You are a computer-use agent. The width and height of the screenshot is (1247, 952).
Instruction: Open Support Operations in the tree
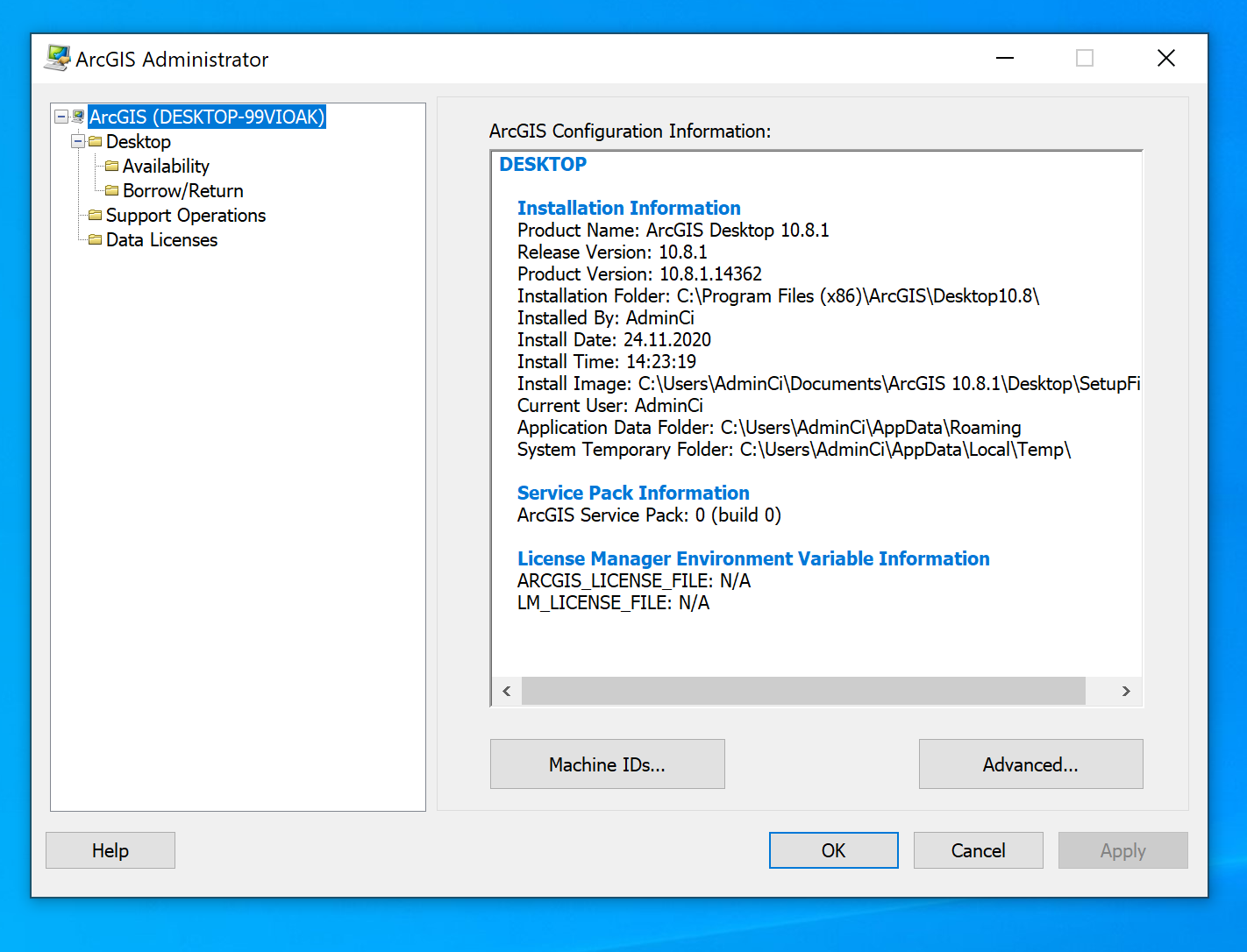click(185, 215)
